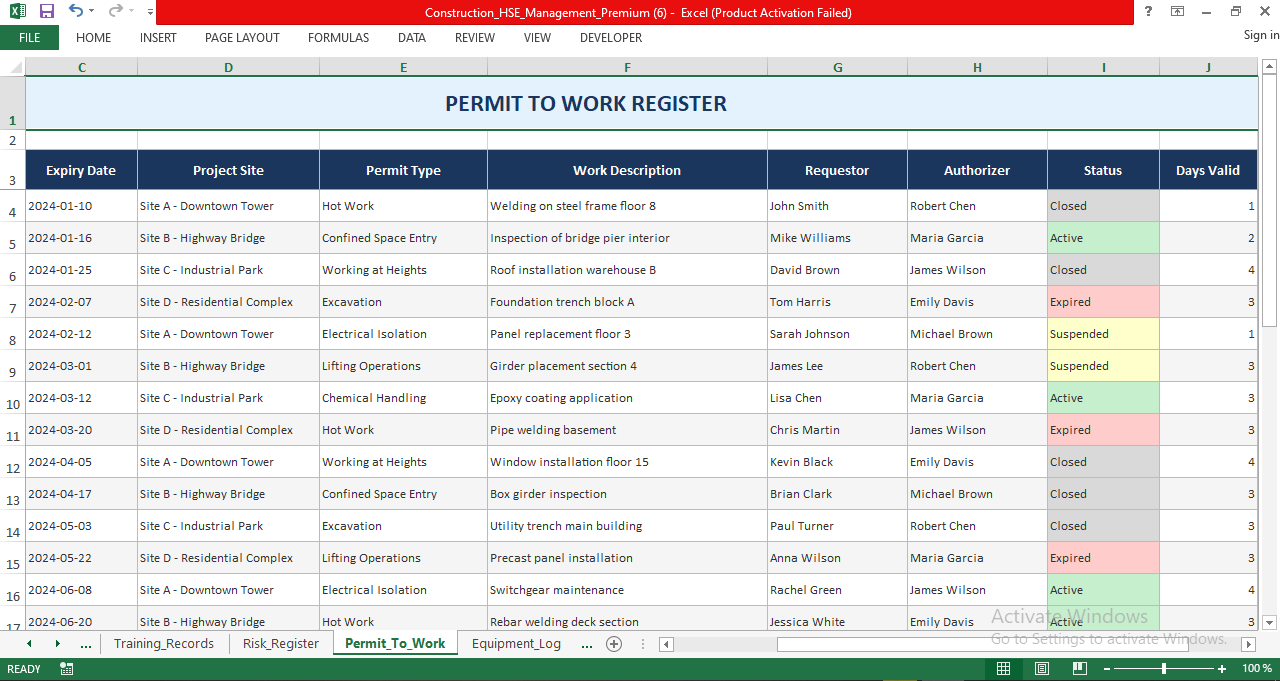Switch to the HOME ribbon tab
Screen dimensions: 1280x681
94,38
